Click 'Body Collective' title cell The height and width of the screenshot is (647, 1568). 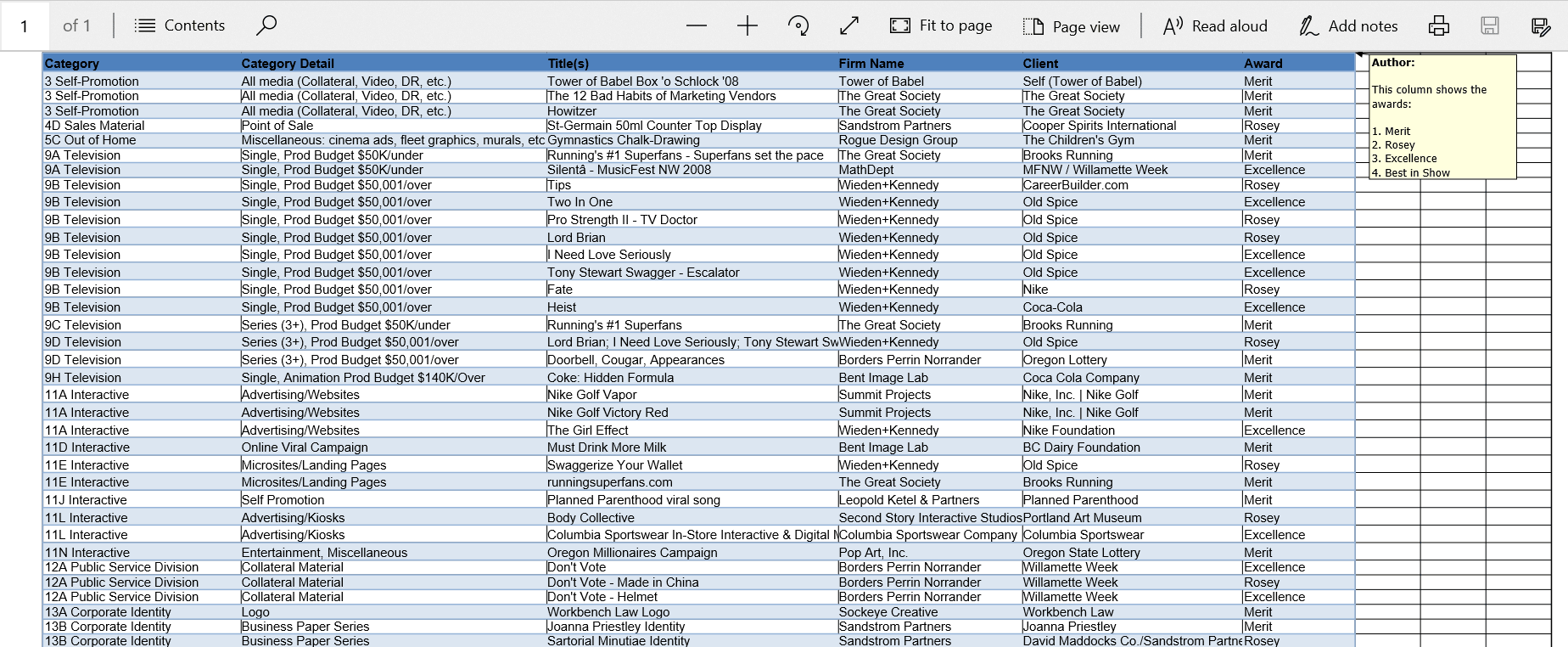click(x=591, y=518)
